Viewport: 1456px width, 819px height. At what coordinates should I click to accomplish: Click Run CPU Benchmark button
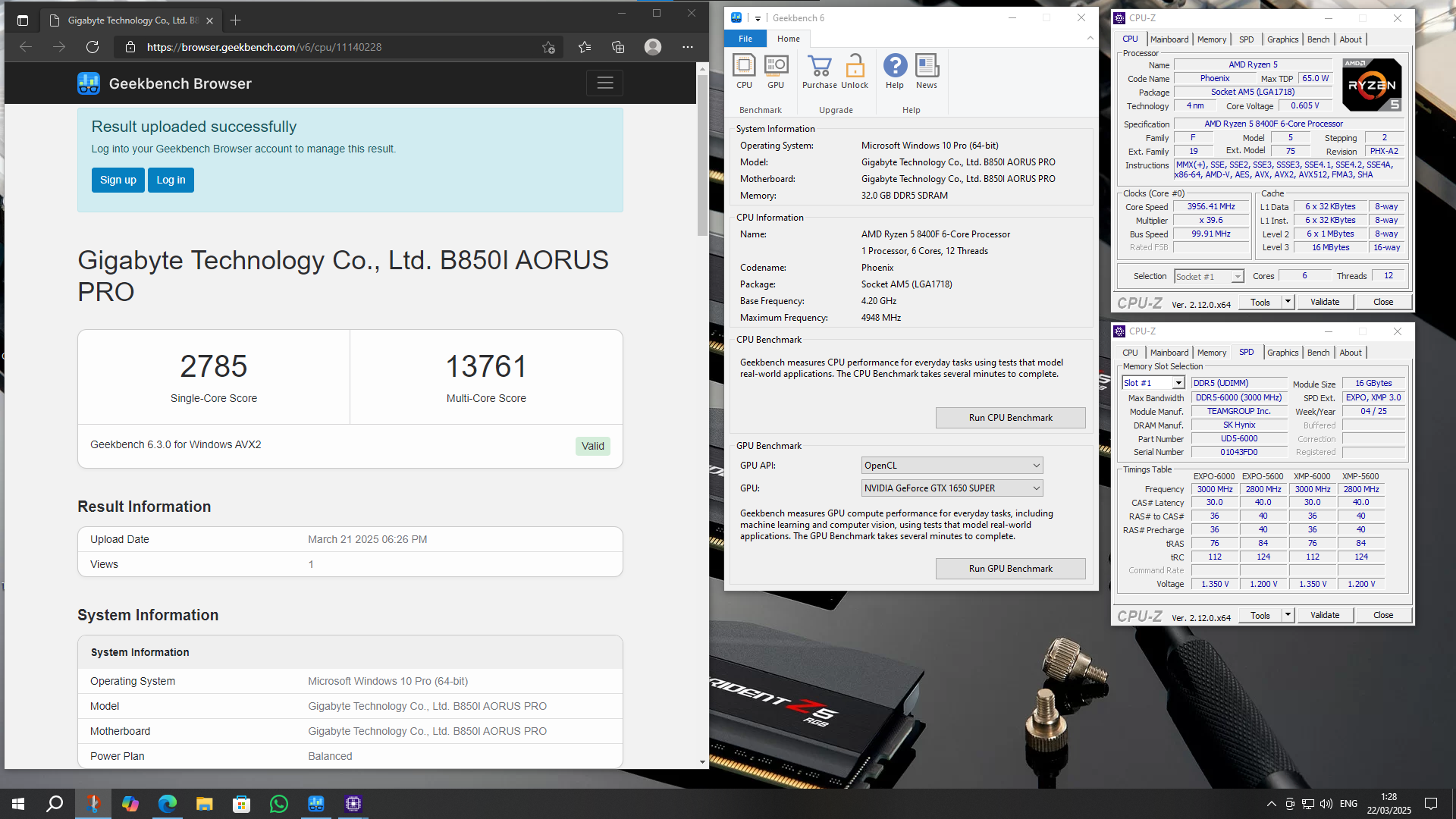click(x=1010, y=418)
